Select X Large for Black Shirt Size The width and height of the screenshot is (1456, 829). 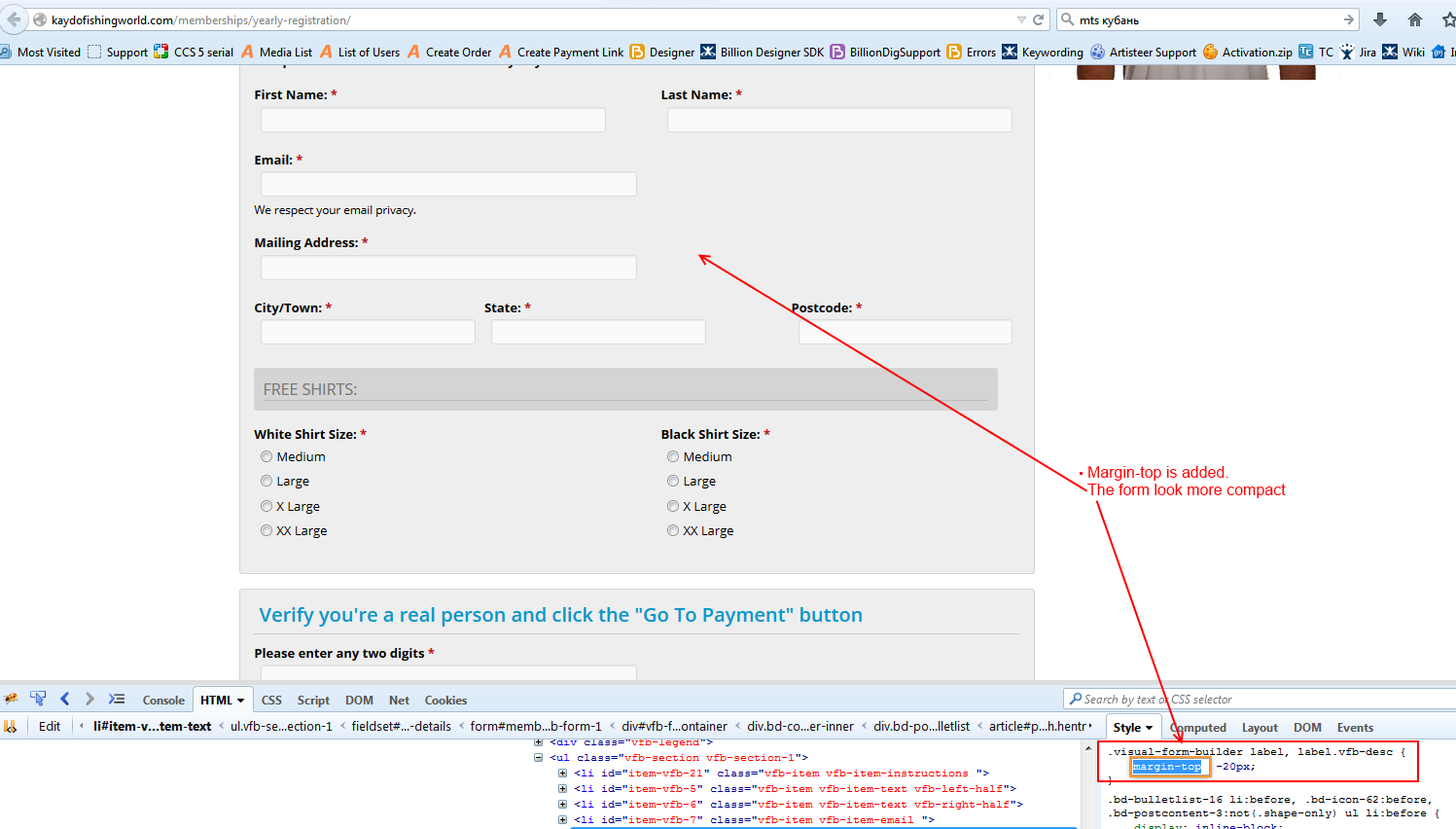click(672, 506)
